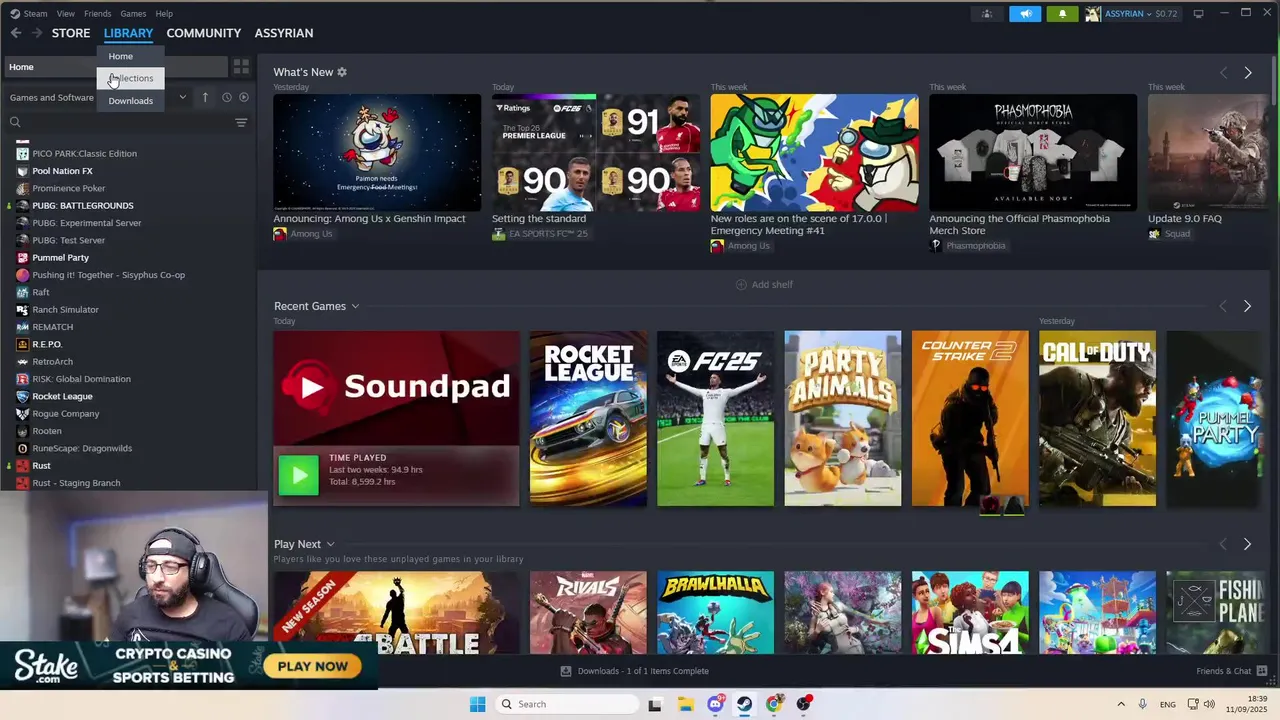Open advanced filters icon in library search
1280x720 pixels.
pos(241,122)
